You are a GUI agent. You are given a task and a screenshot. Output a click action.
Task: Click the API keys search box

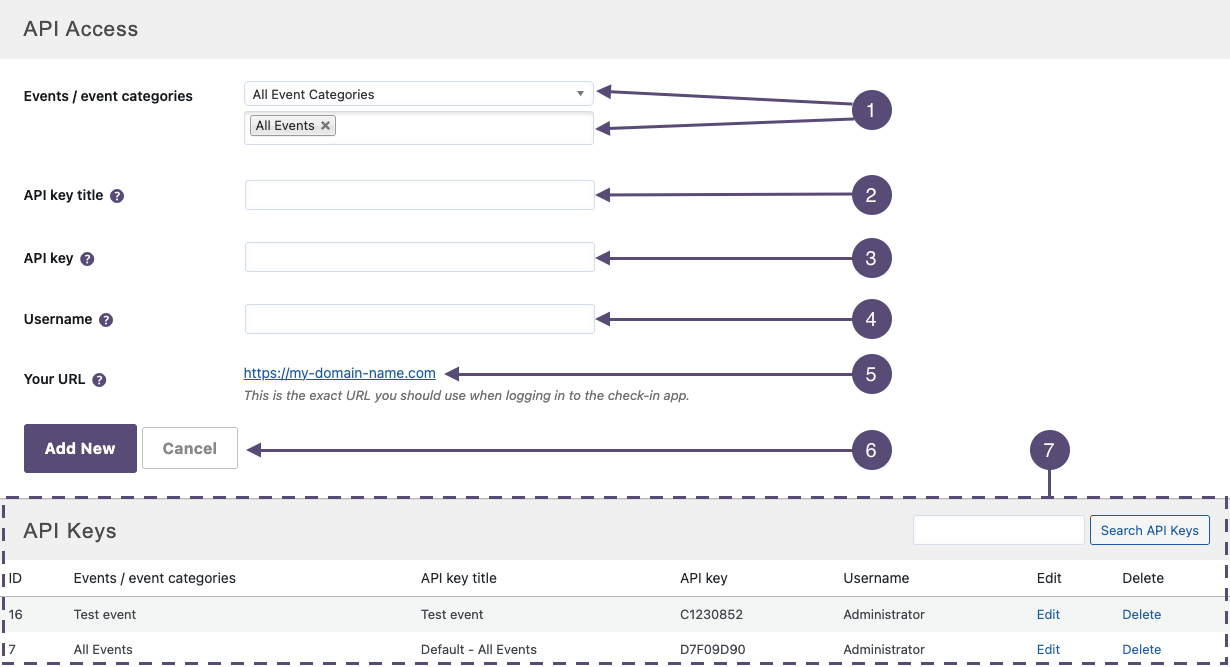point(998,530)
